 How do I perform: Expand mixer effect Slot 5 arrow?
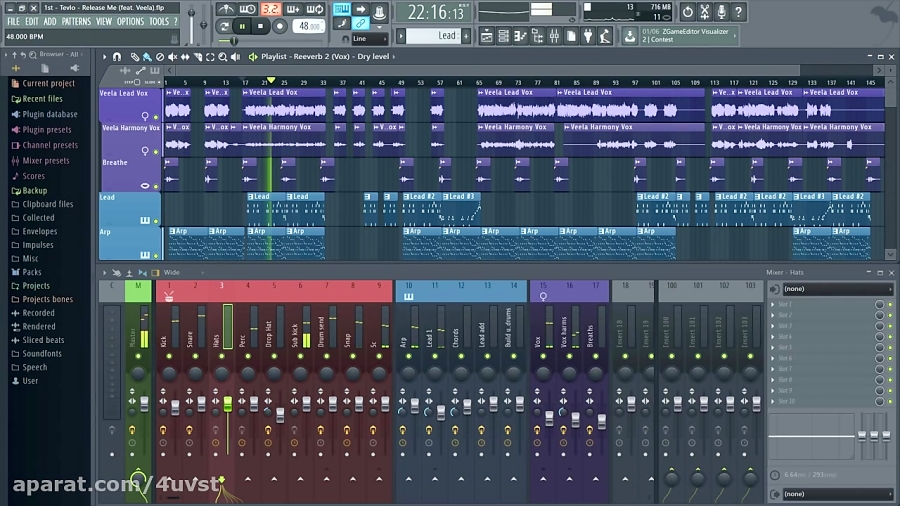(773, 347)
